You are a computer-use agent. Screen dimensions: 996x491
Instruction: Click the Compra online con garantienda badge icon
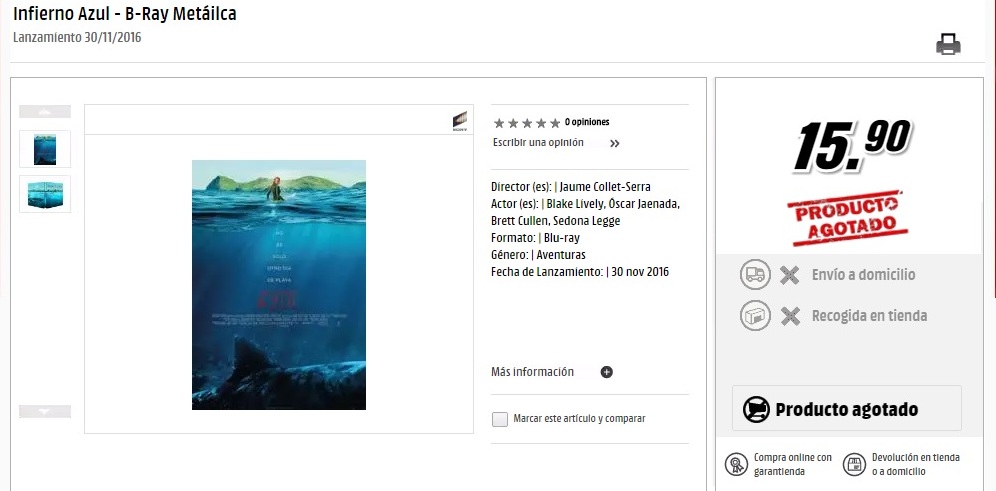(736, 464)
